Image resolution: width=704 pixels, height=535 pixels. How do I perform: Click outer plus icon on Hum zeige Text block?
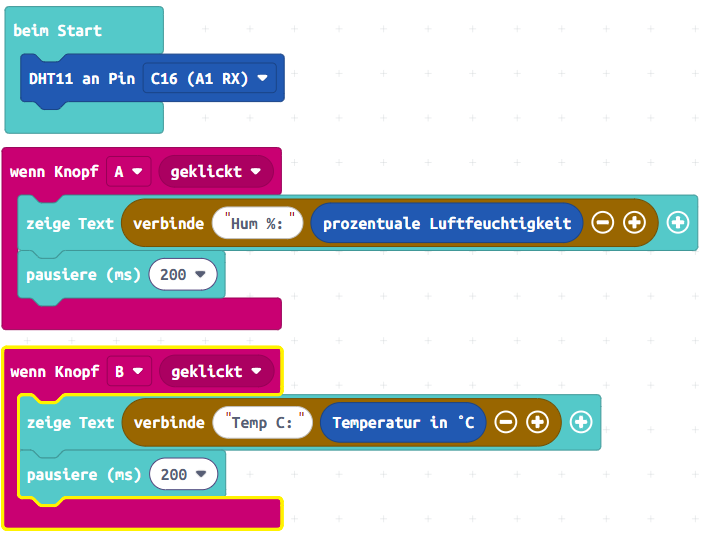[678, 223]
